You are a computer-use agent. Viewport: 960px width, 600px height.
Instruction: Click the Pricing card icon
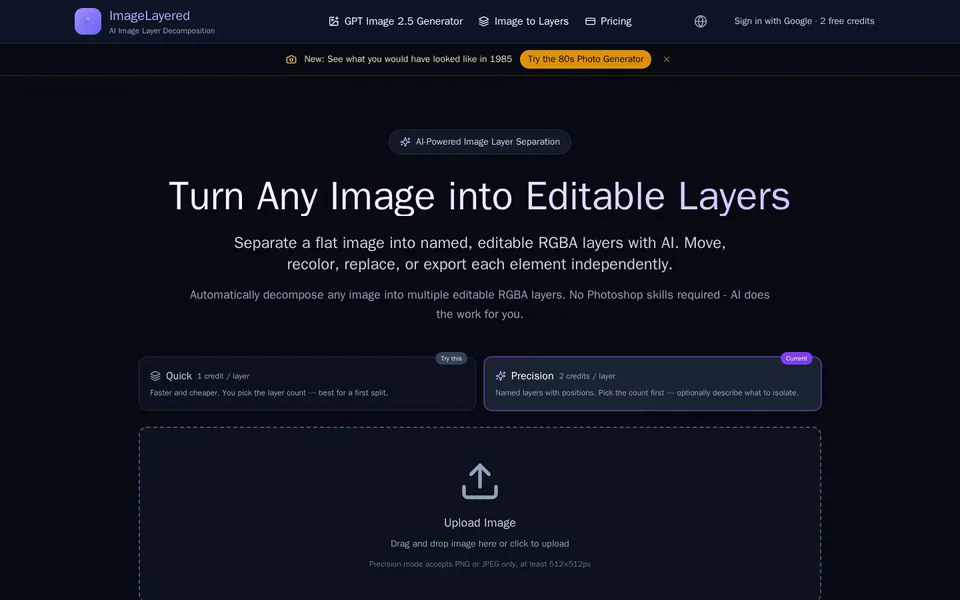590,21
